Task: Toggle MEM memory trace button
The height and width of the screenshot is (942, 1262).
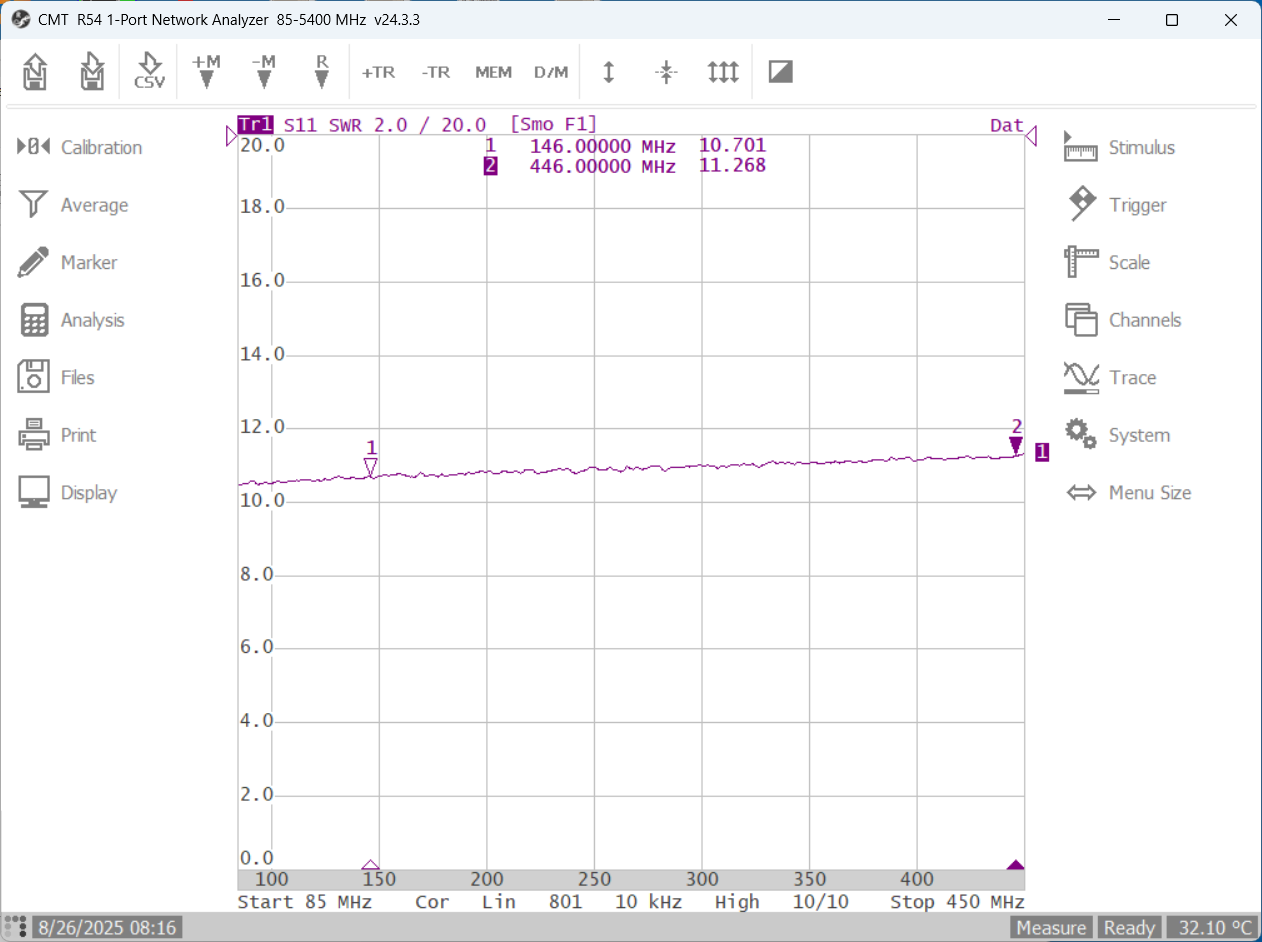Action: click(x=493, y=72)
